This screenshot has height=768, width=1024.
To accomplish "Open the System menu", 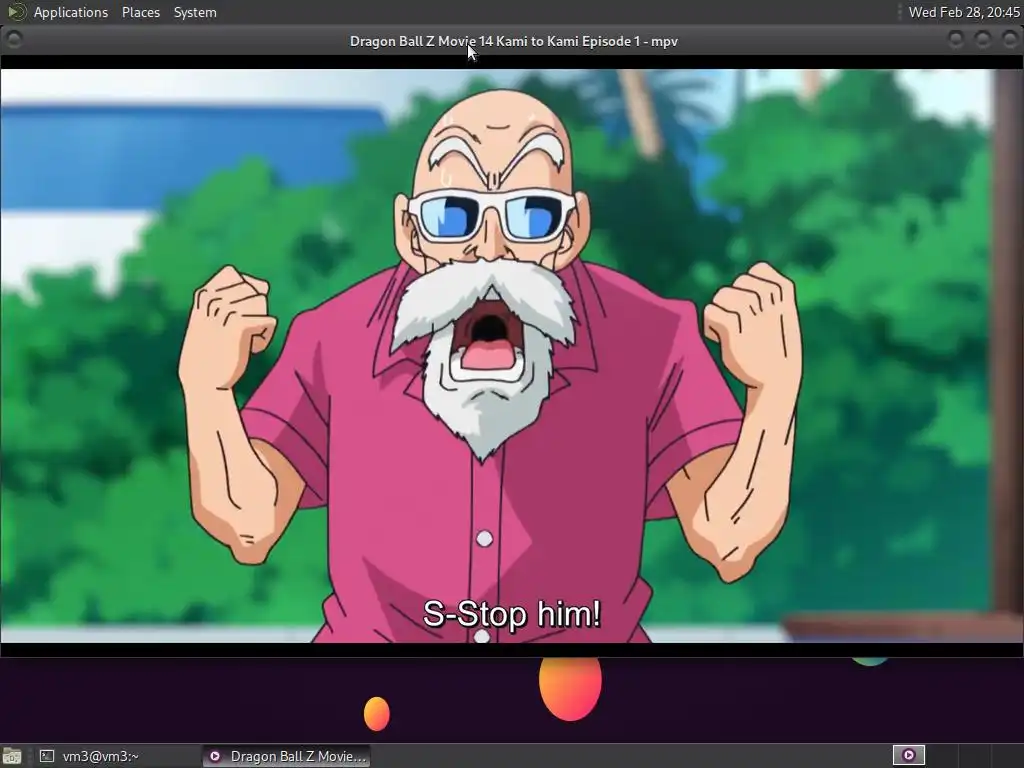I will point(195,12).
